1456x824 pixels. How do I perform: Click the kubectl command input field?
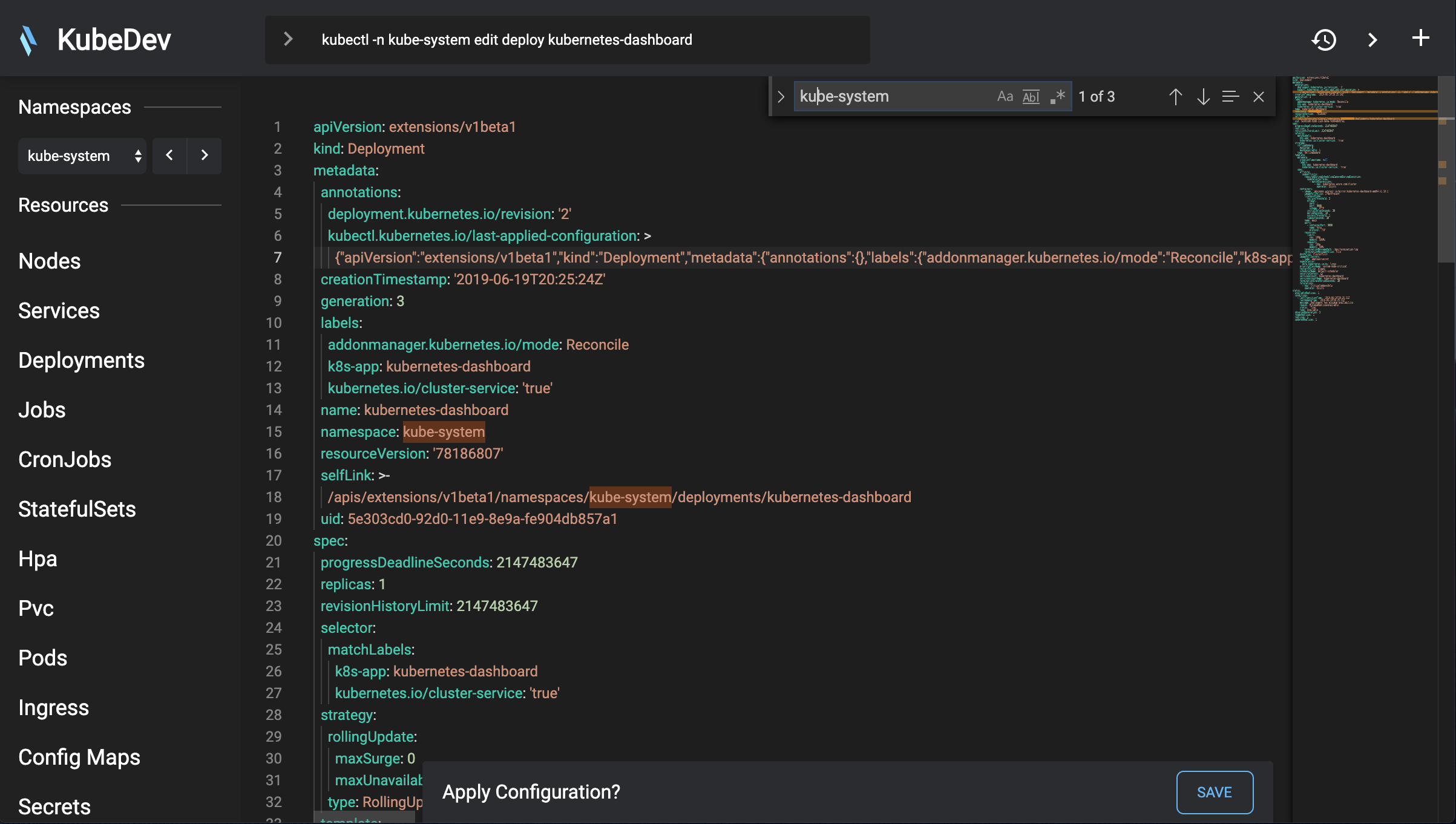[567, 40]
